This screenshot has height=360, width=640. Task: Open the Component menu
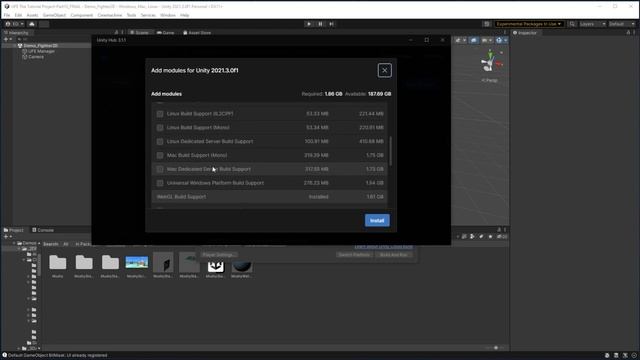[x=82, y=15]
